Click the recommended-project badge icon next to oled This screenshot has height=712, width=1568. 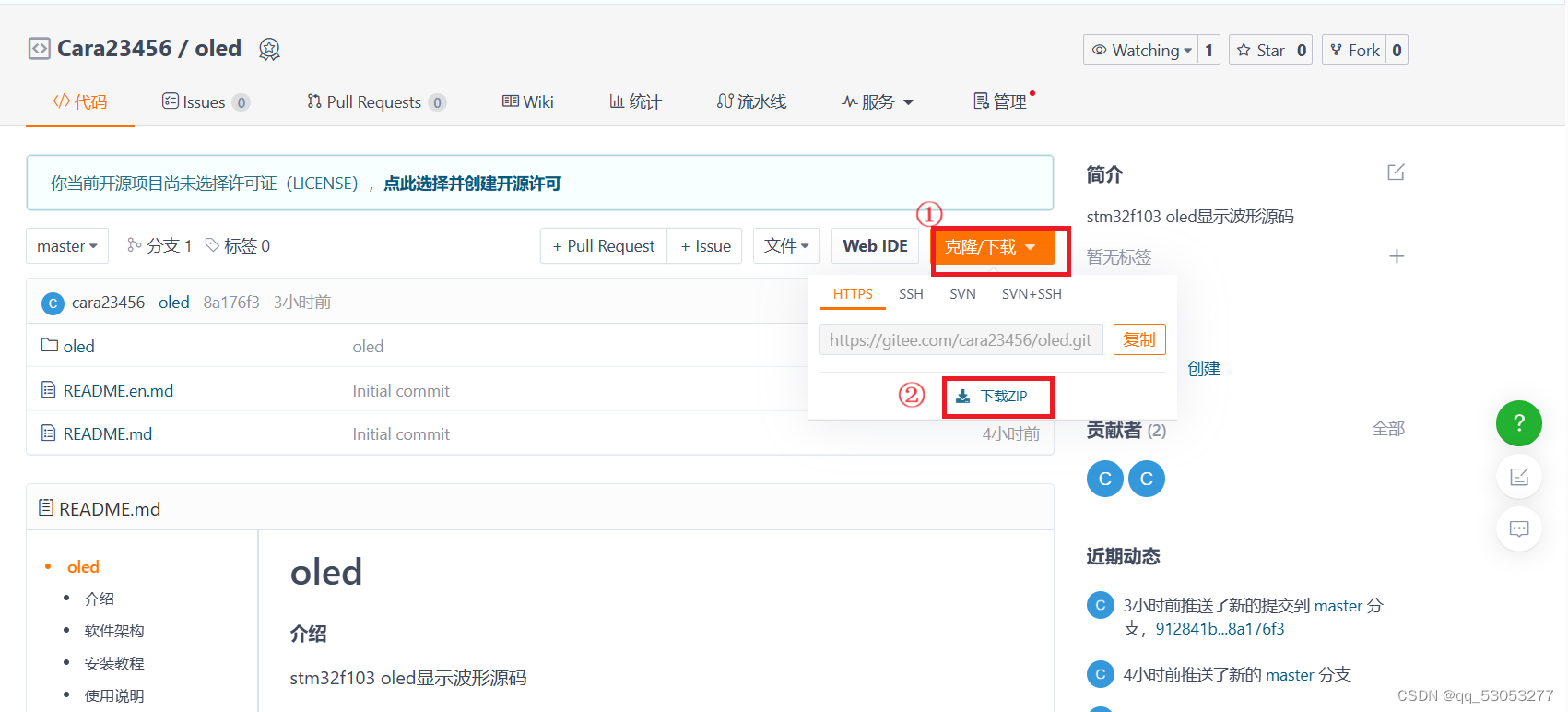[269, 49]
